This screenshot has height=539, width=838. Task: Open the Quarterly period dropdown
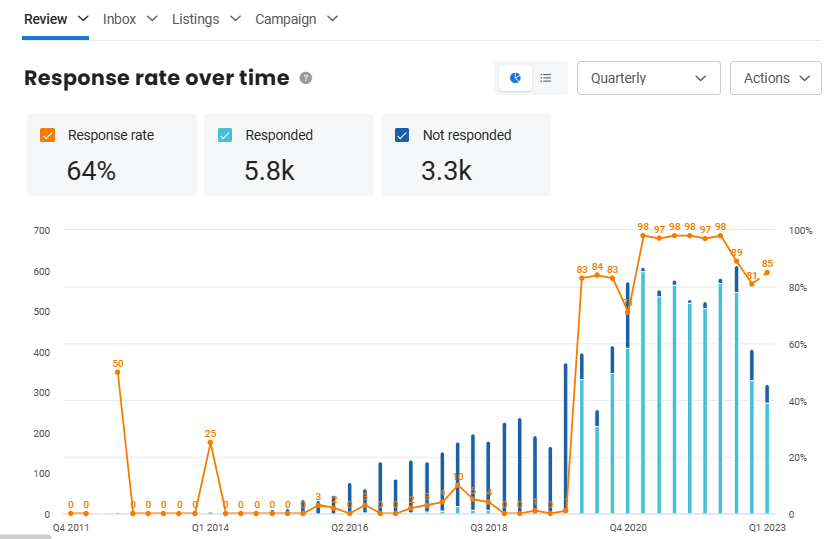coord(649,78)
